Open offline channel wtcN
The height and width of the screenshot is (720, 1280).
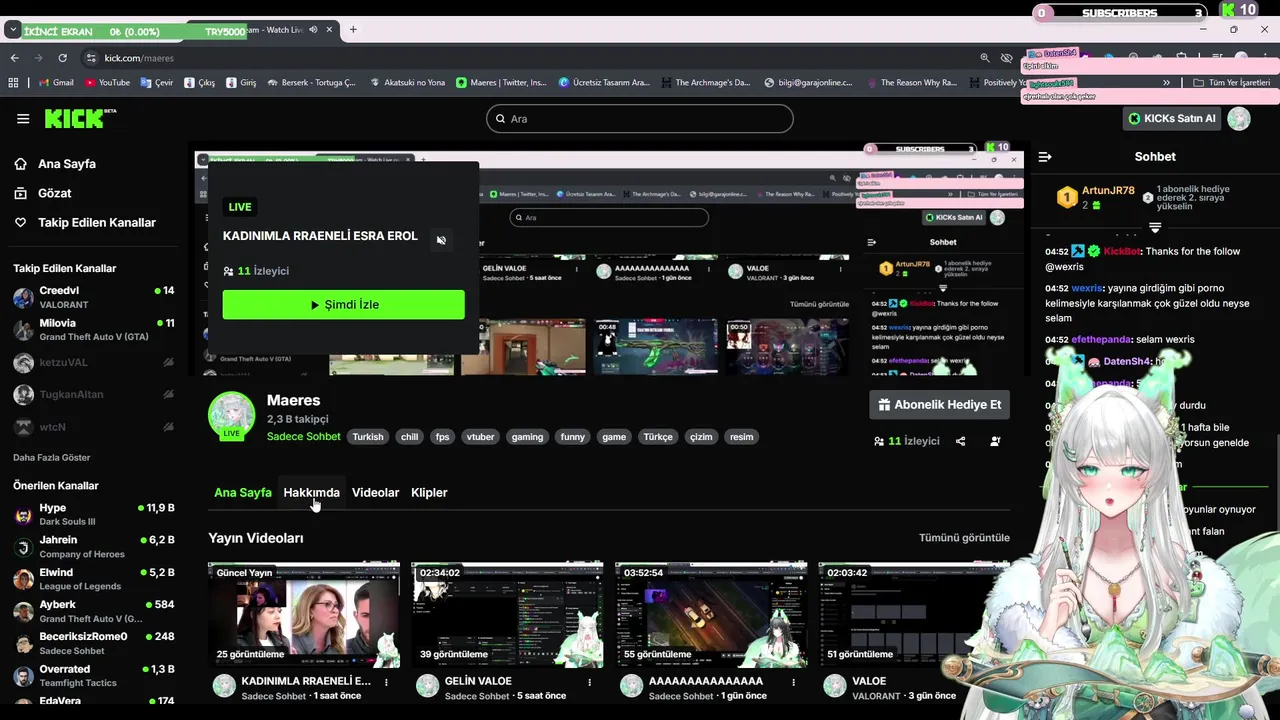93,427
